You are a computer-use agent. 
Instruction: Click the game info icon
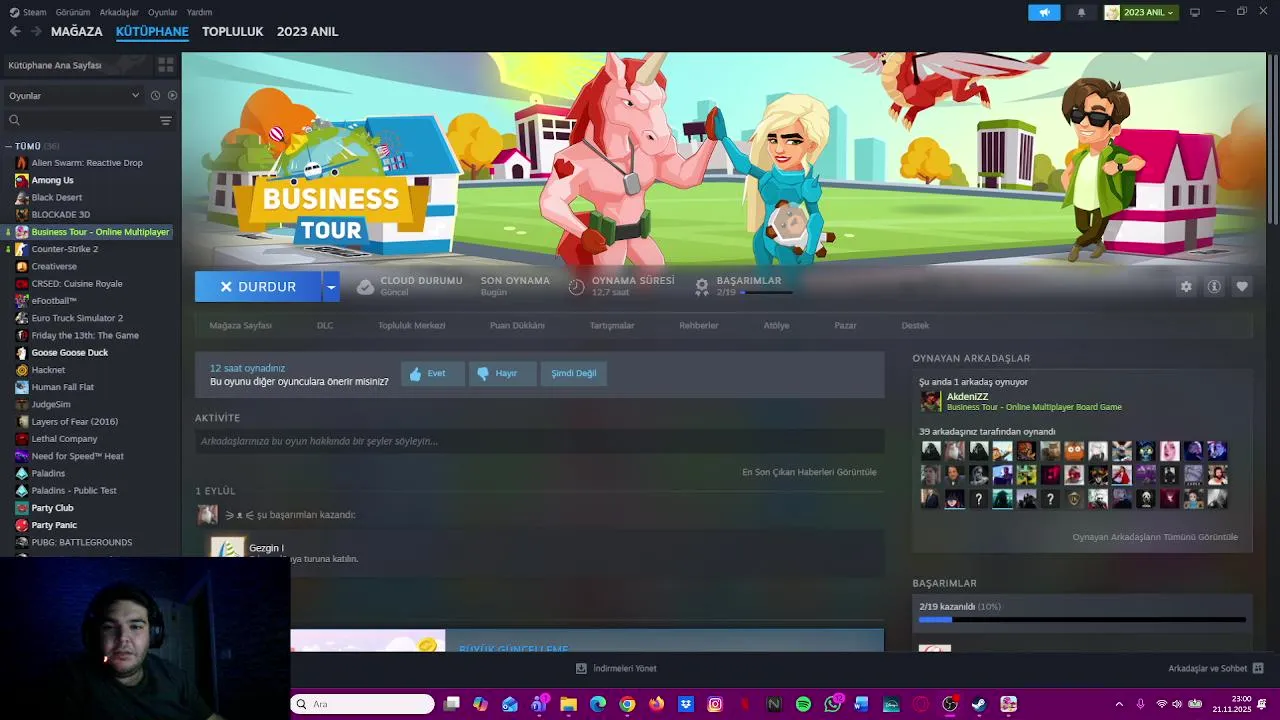coord(1214,287)
